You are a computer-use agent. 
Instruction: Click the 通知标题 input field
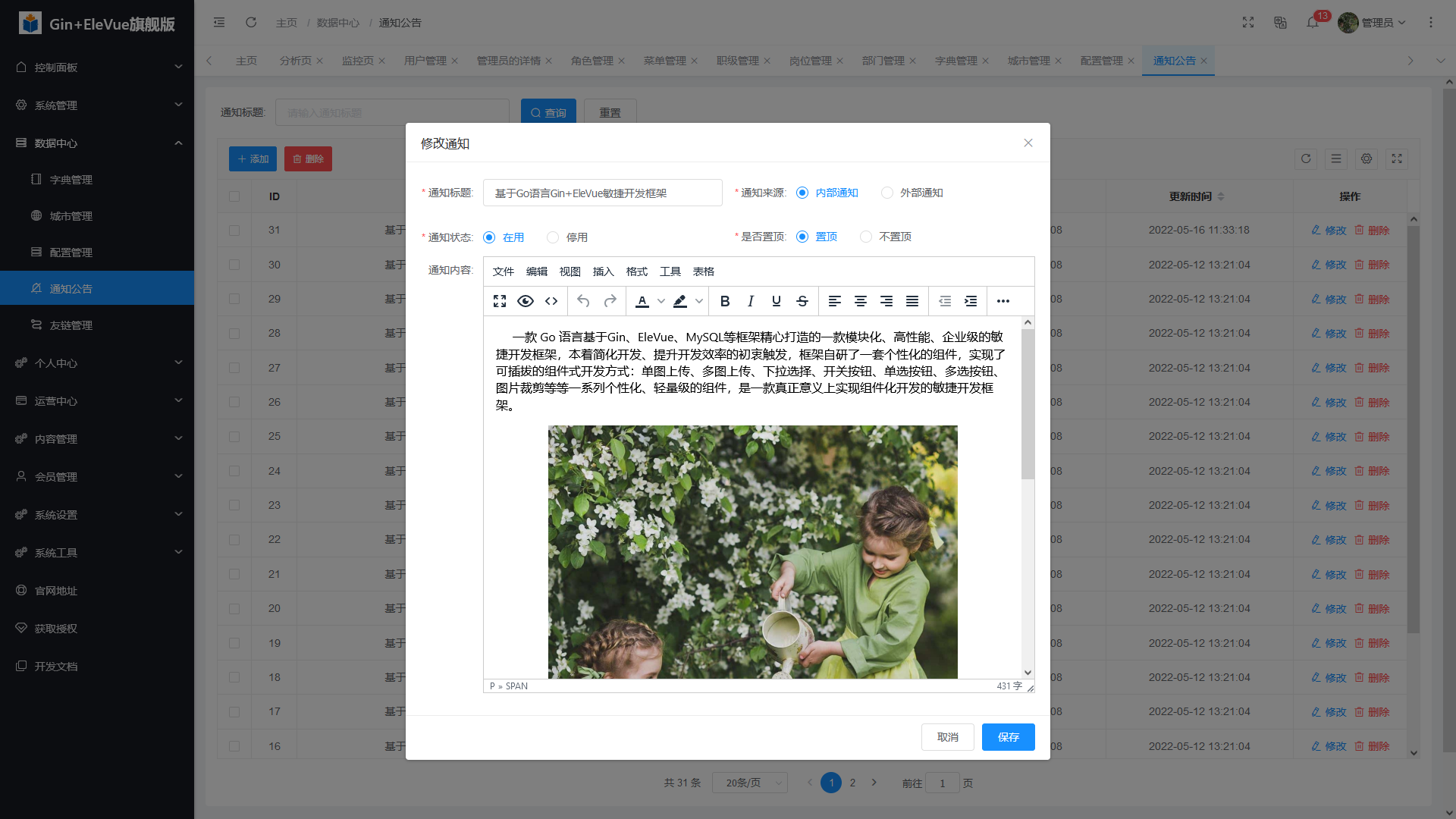coord(602,193)
